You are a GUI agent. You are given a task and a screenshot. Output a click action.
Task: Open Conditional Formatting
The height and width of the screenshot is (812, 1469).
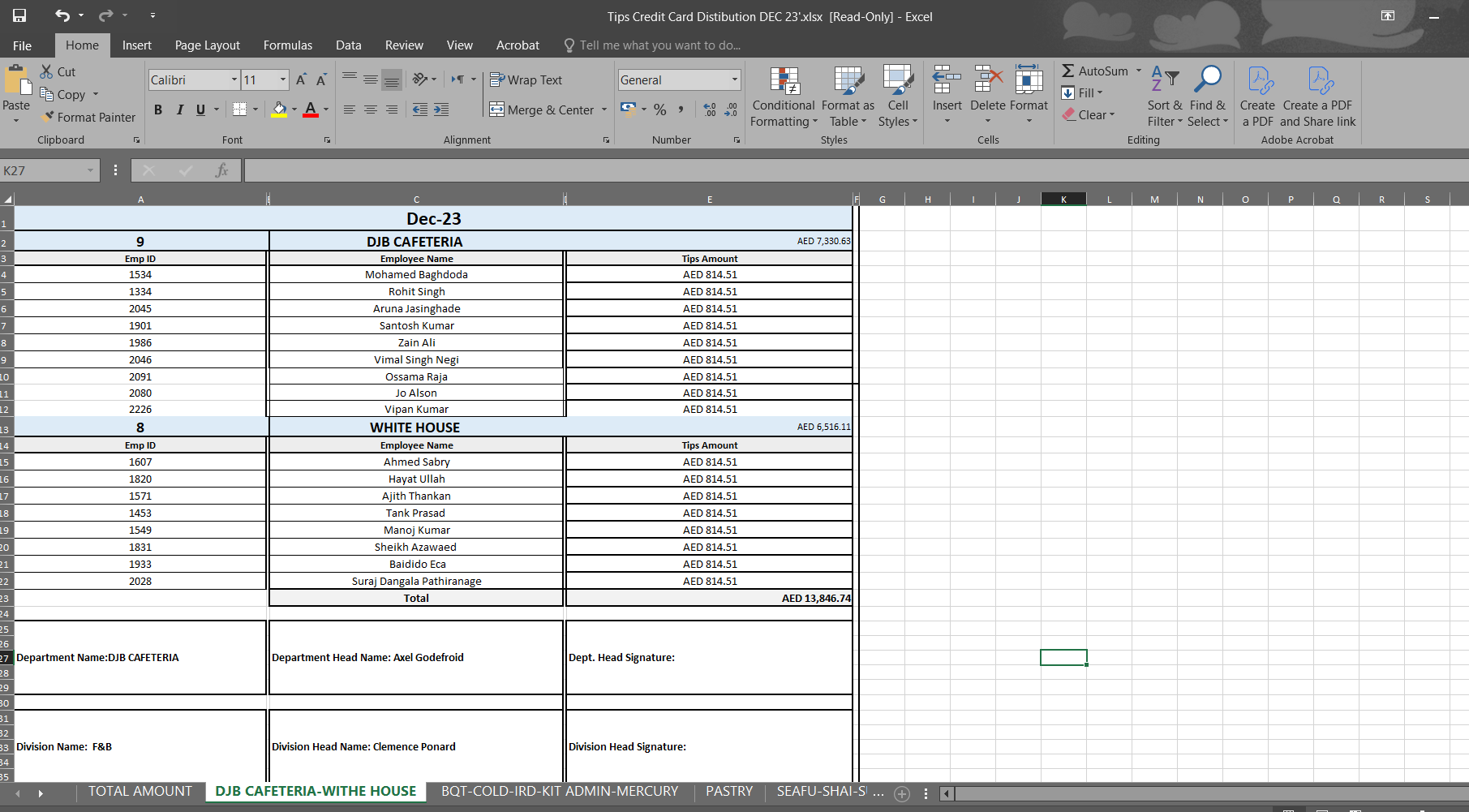tap(784, 97)
